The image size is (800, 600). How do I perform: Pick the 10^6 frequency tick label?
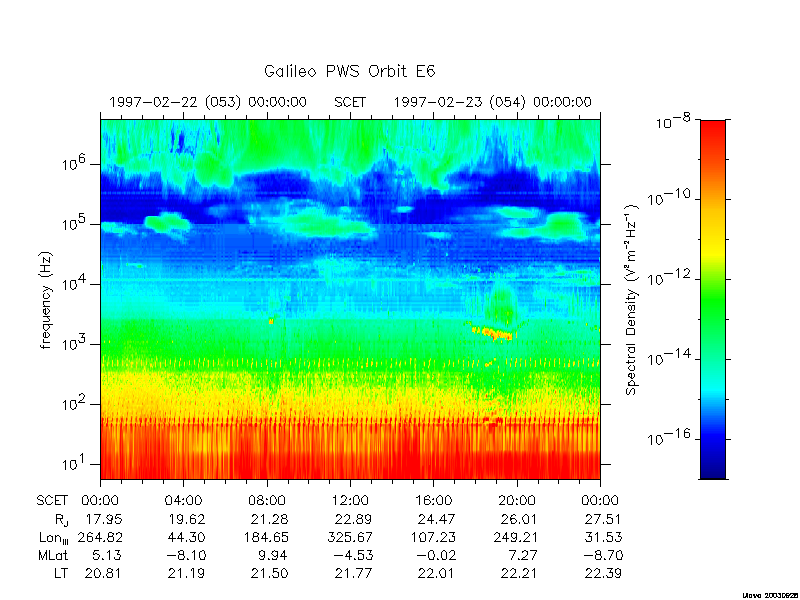[76, 163]
